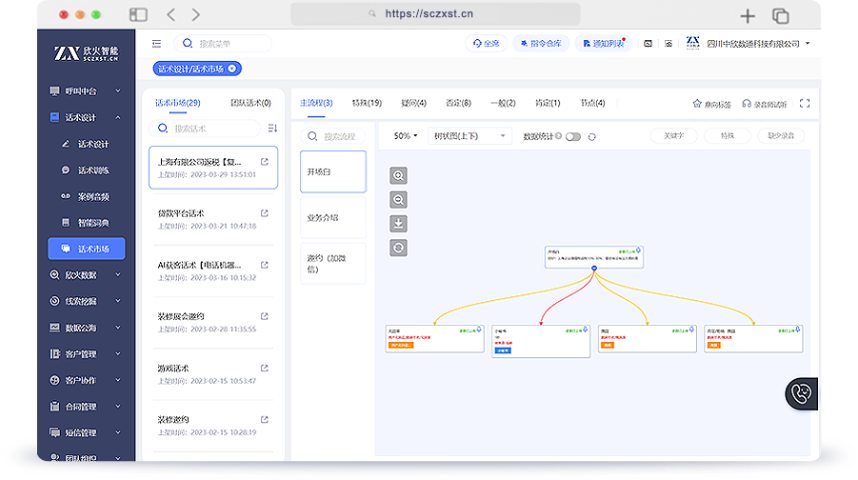Screen dimensions: 858x480
Task: Open the 50% zoom level dropdown
Action: (x=405, y=136)
